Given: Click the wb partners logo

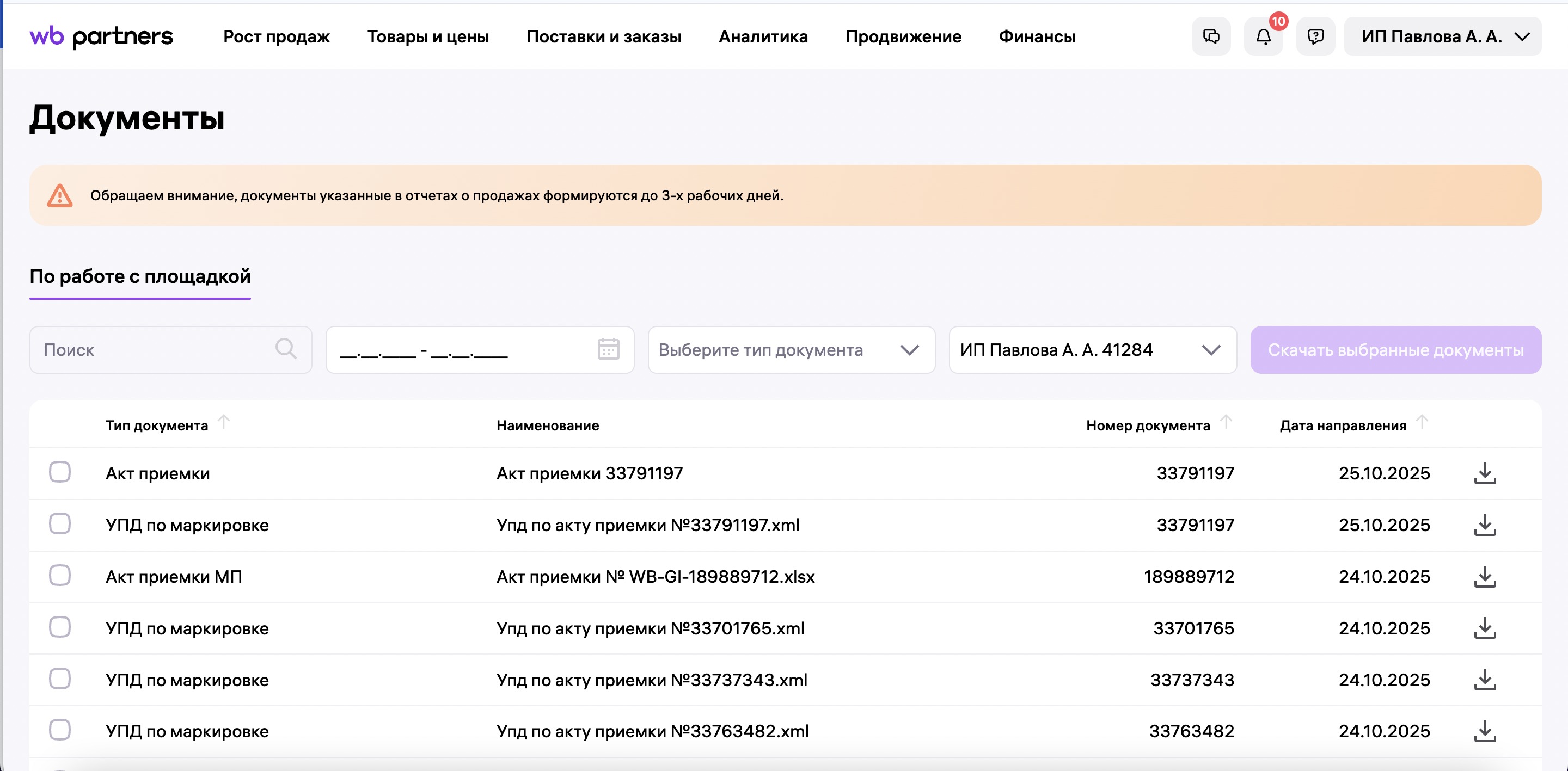Looking at the screenshot, I should (102, 36).
